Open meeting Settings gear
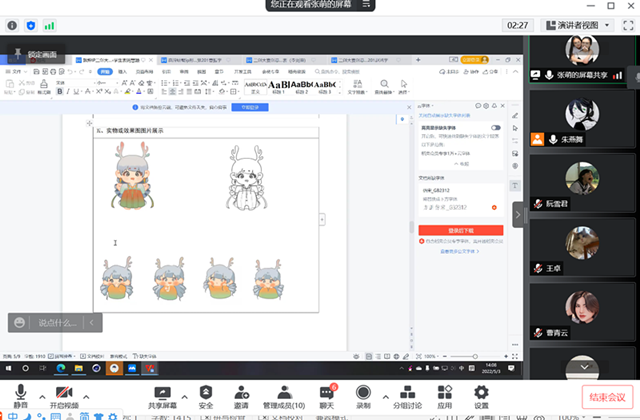The image size is (640, 420). [481, 394]
